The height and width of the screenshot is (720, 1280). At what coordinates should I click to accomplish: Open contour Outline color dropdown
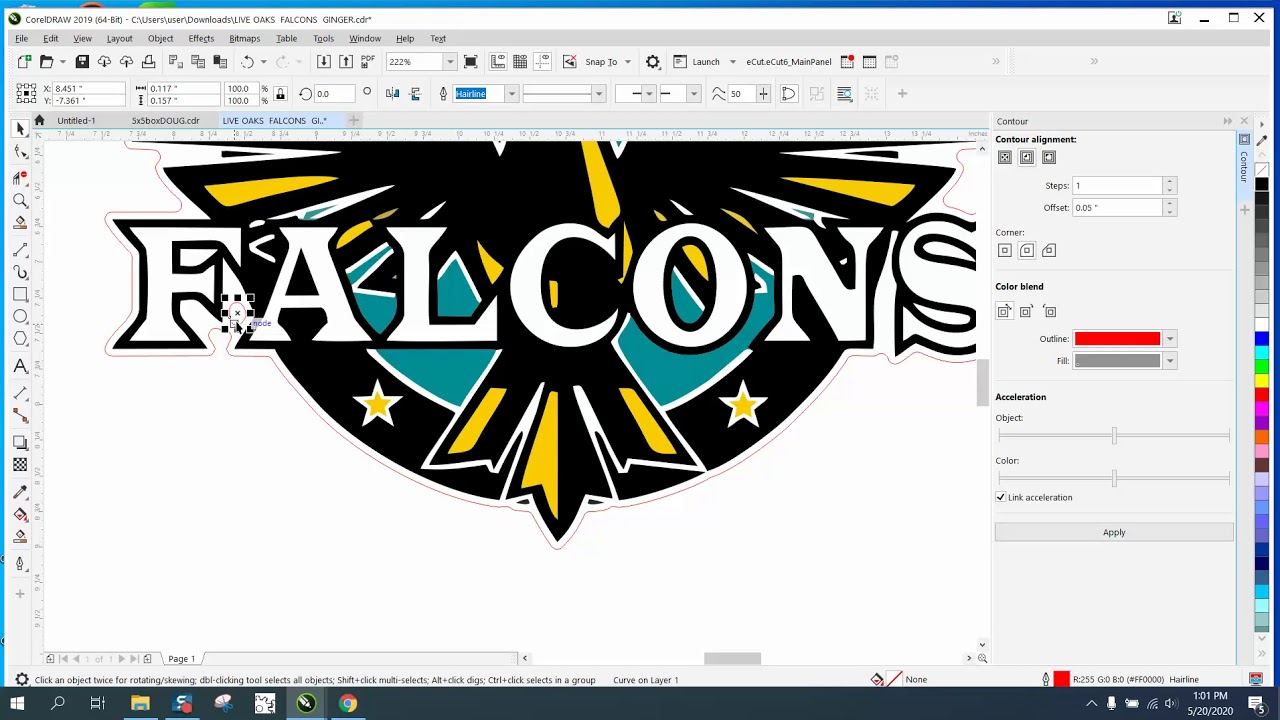(x=1170, y=339)
